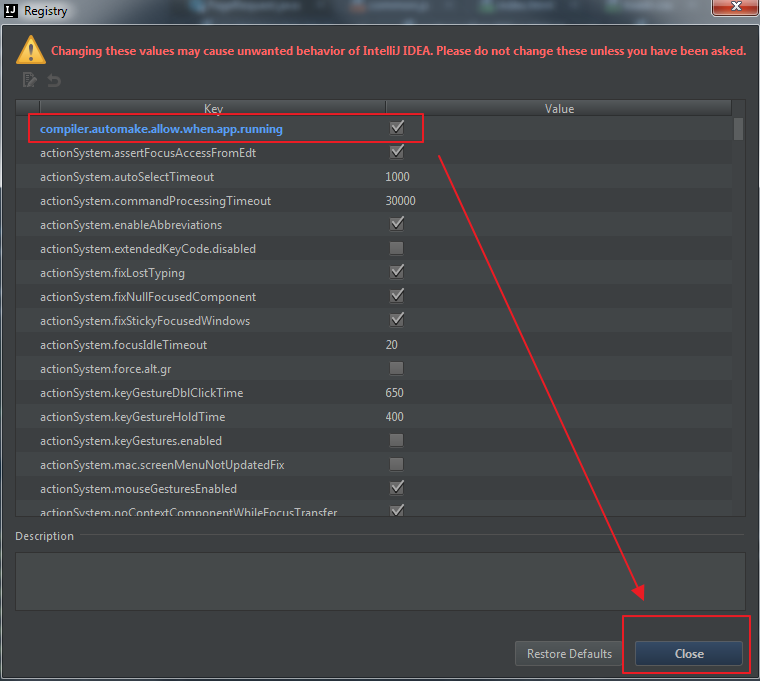Uncheck actionSystem.assertFocusAccessFromEdt checkbox
This screenshot has height=681, width=760.
[x=397, y=152]
